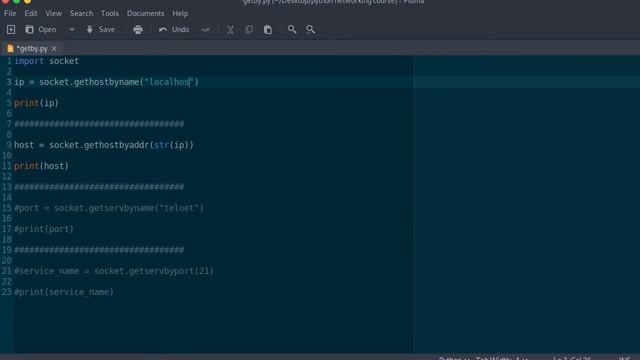Open the Tools menu
The width and height of the screenshot is (640, 360).
coord(110,13)
